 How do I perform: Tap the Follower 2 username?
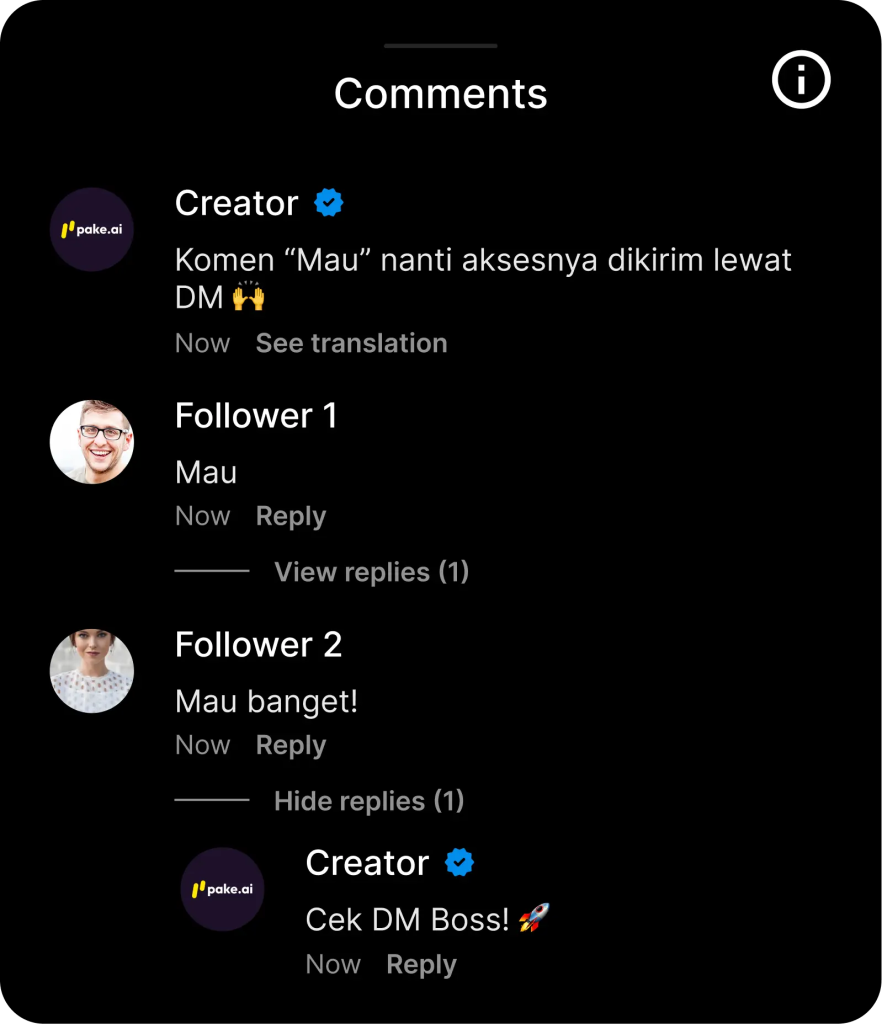(258, 645)
